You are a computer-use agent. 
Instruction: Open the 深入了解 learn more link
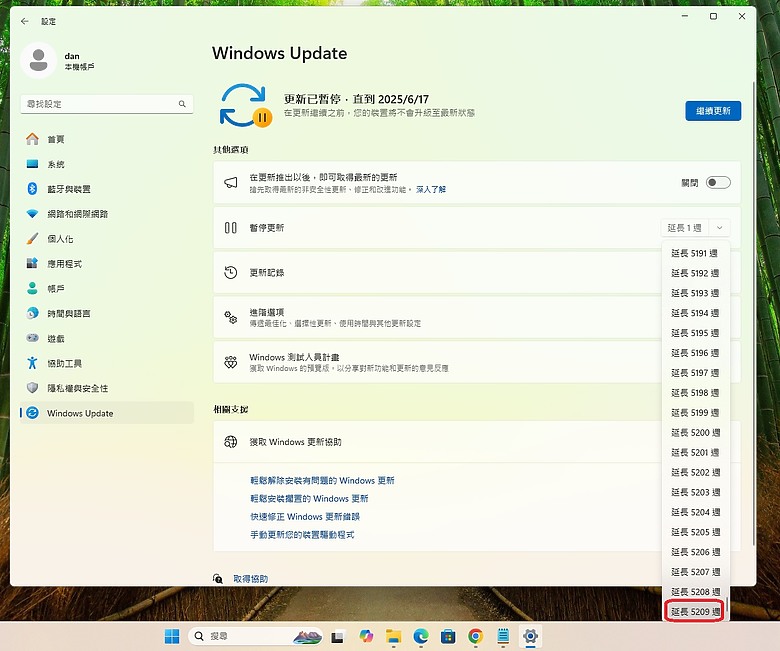click(x=431, y=189)
